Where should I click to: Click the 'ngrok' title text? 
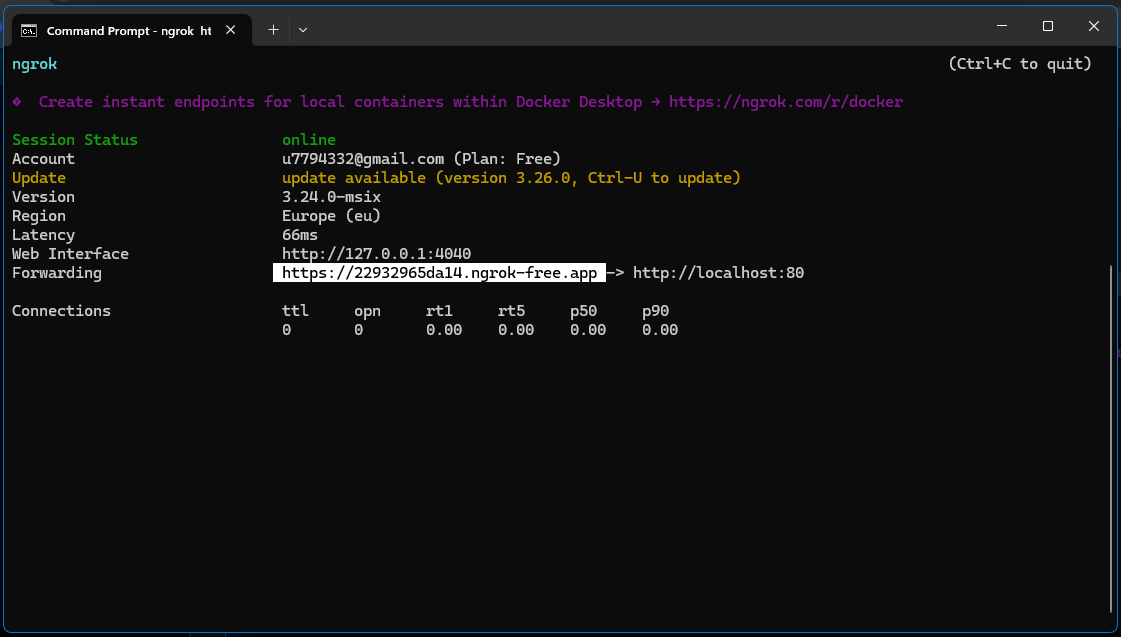34,64
